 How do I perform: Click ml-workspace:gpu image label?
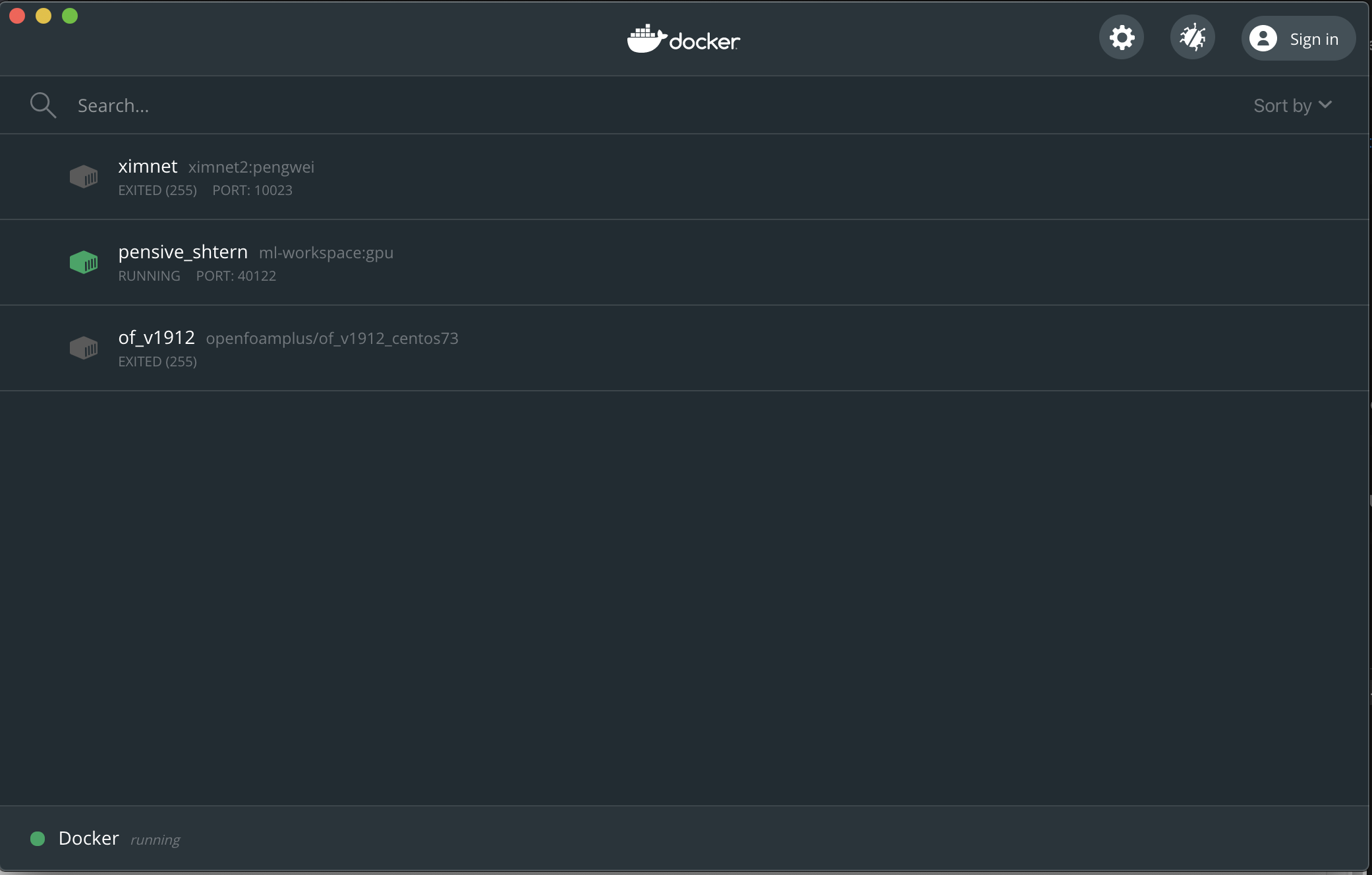point(326,253)
